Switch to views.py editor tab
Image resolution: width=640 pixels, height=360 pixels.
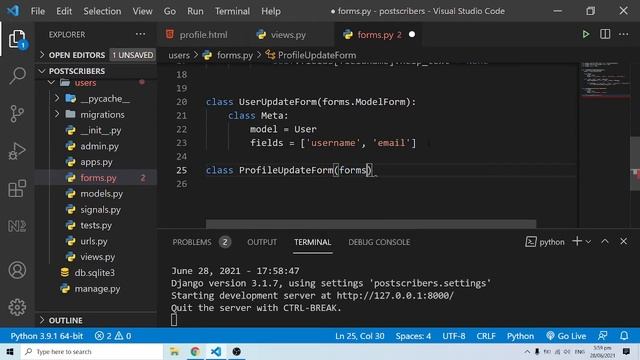tap(287, 35)
